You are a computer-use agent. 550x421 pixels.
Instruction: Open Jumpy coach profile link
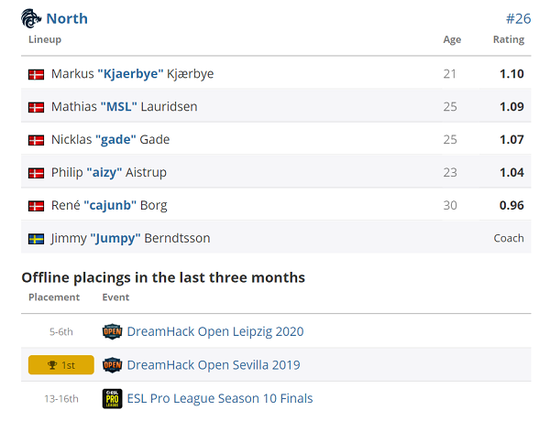click(115, 239)
